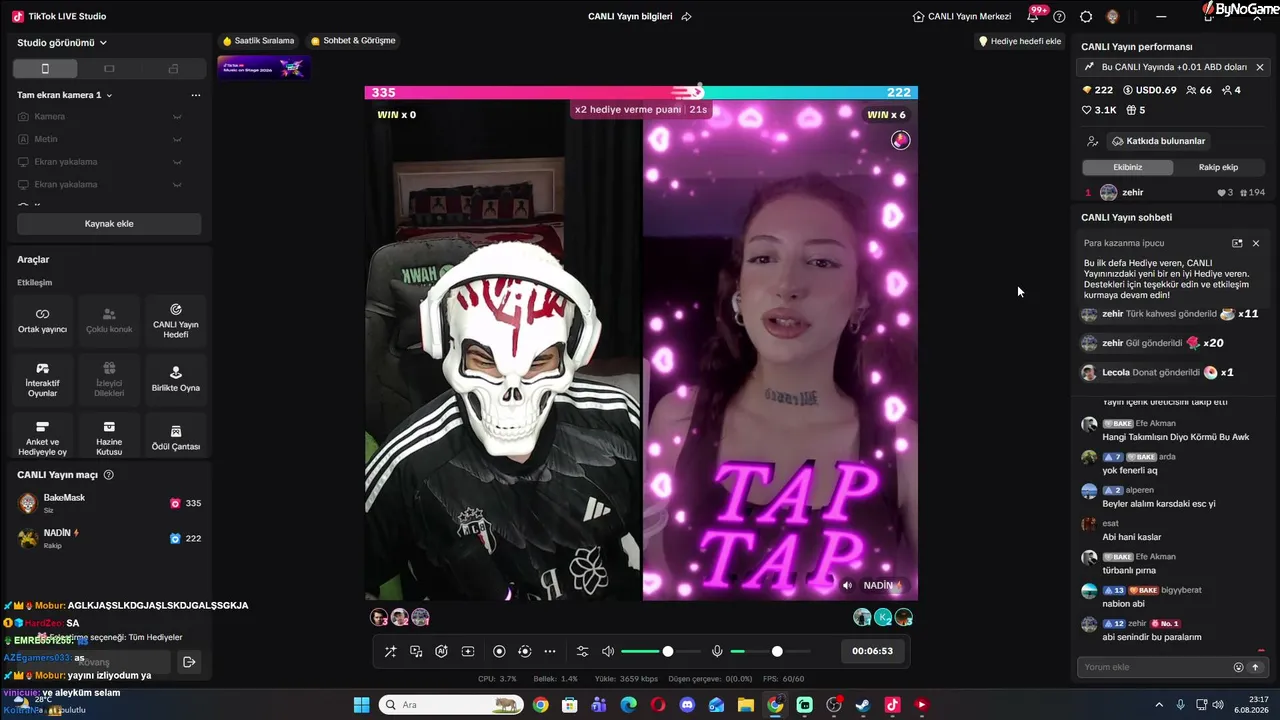Image resolution: width=1280 pixels, height=720 pixels.
Task: Open CANLI Yayın bilgileri title
Action: [x=630, y=16]
